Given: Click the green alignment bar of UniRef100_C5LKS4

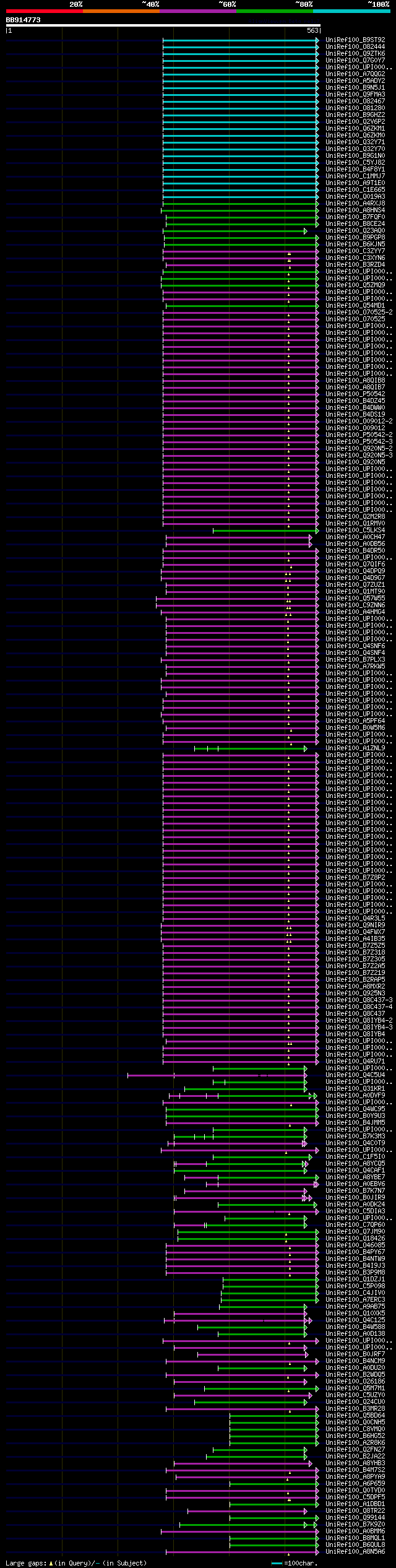Looking at the screenshot, I should [x=266, y=530].
